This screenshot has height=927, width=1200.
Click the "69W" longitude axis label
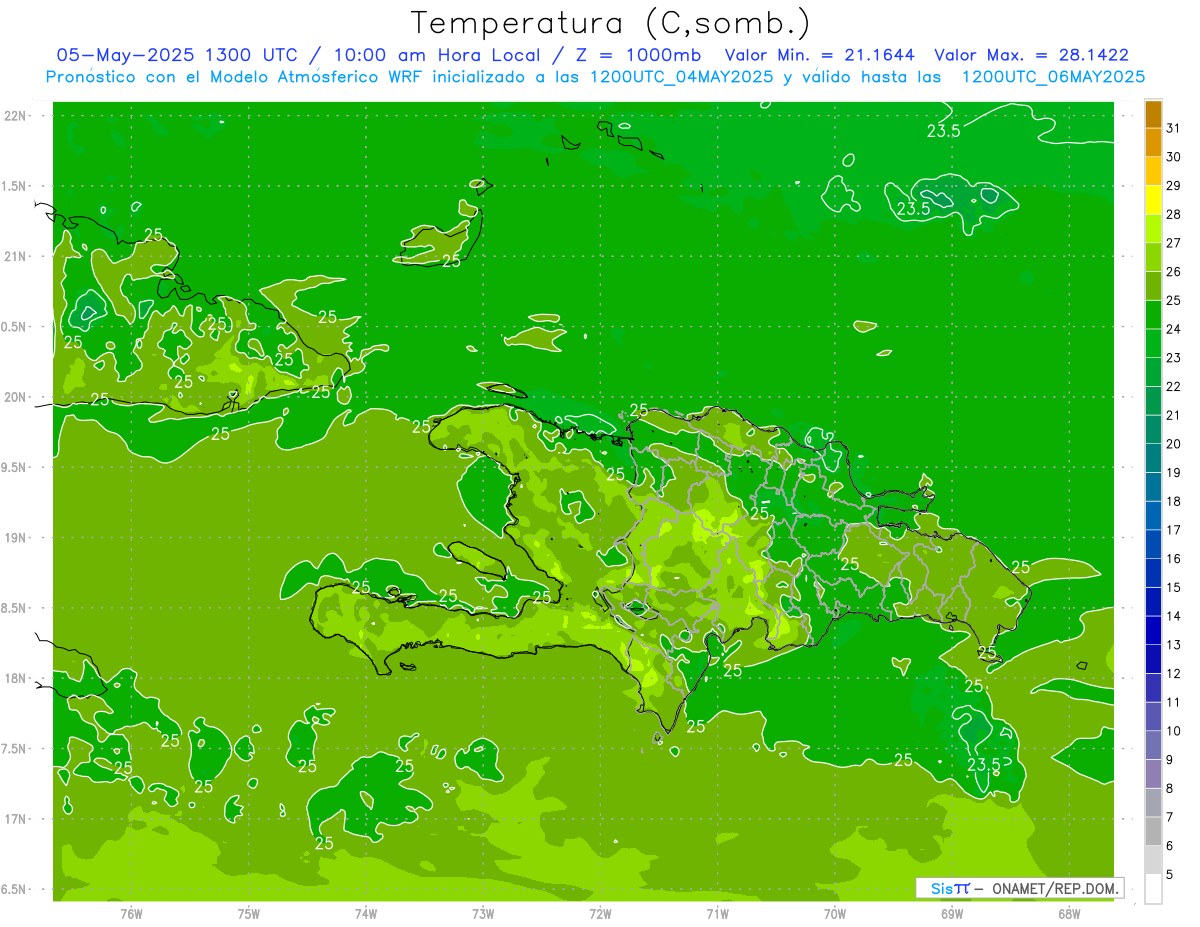tap(952, 913)
